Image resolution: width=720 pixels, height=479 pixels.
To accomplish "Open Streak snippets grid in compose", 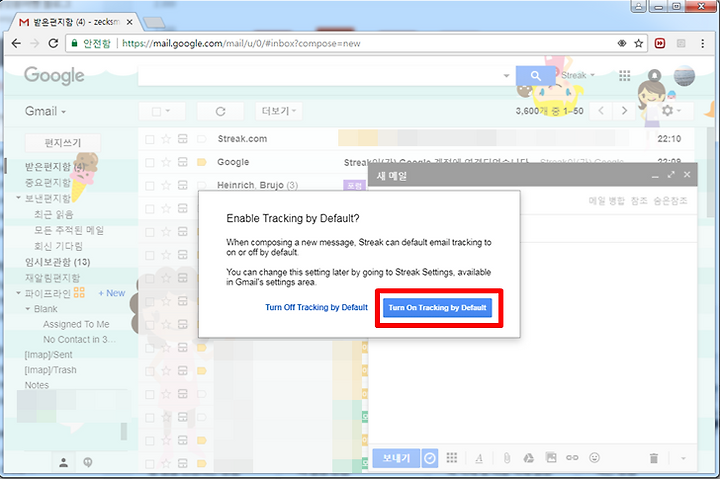I will (x=452, y=457).
